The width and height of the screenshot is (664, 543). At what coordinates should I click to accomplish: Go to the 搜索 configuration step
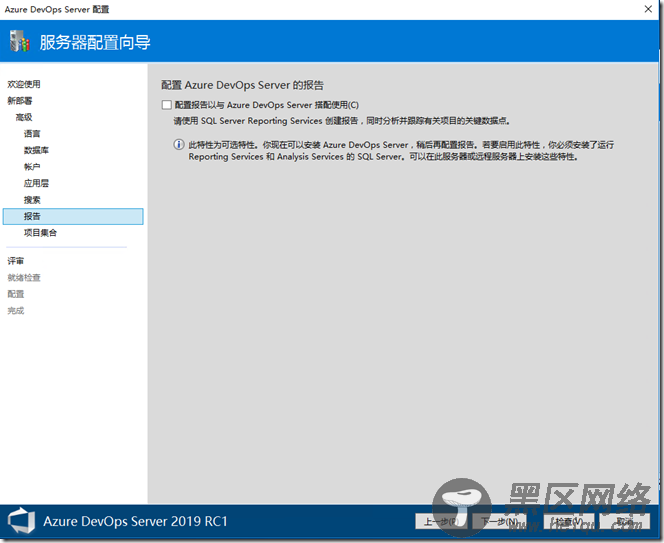click(x=32, y=200)
